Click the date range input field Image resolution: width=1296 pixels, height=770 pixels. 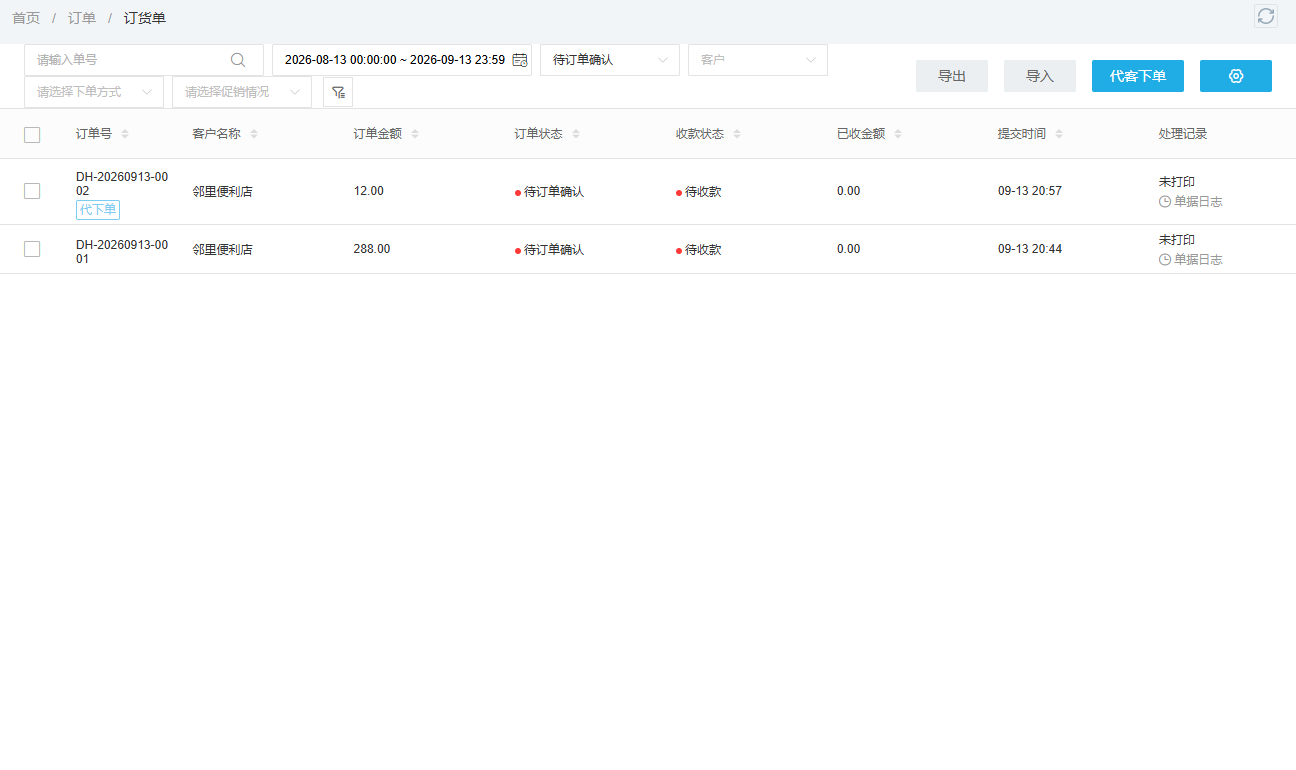pyautogui.click(x=402, y=60)
